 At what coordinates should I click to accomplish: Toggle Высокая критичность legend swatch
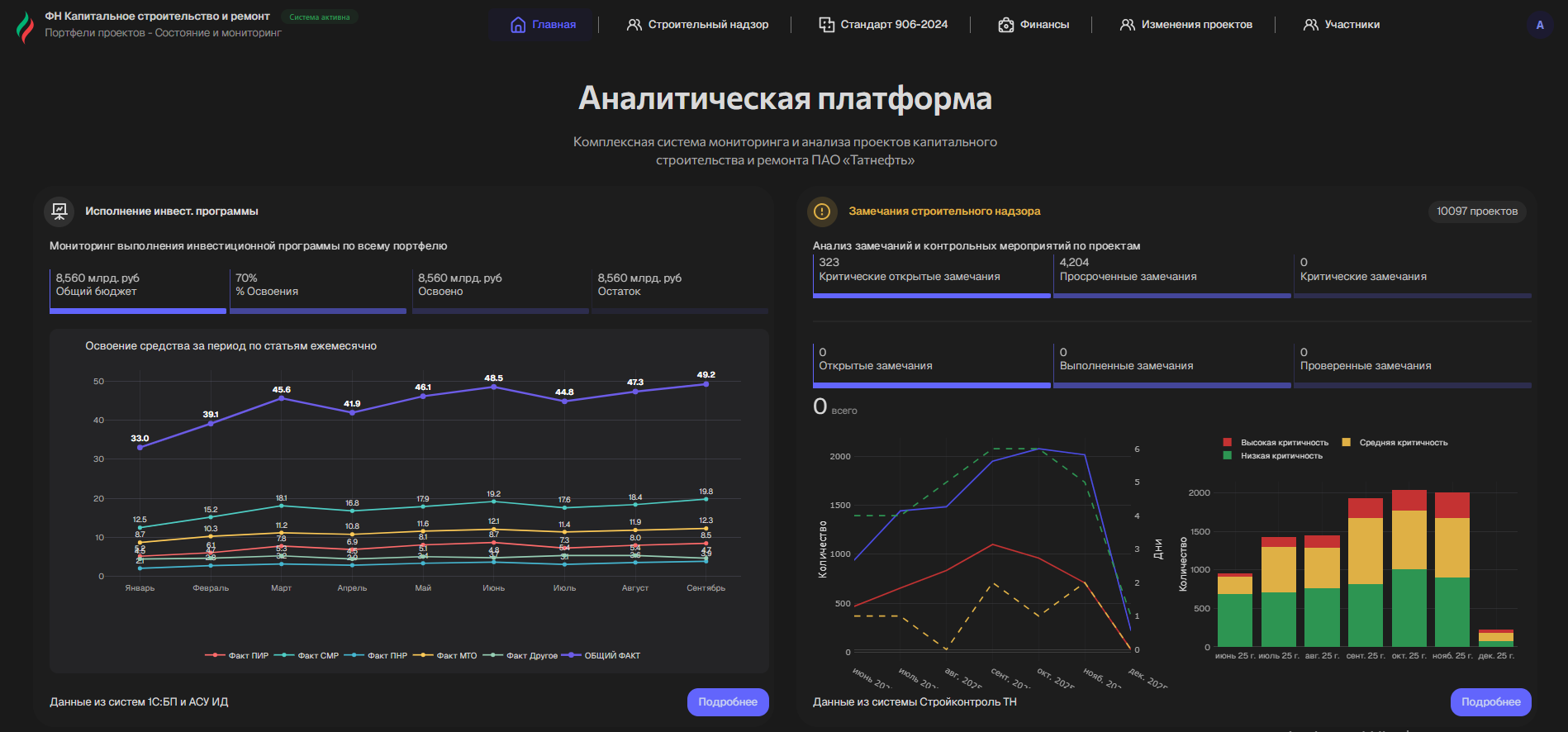1228,443
